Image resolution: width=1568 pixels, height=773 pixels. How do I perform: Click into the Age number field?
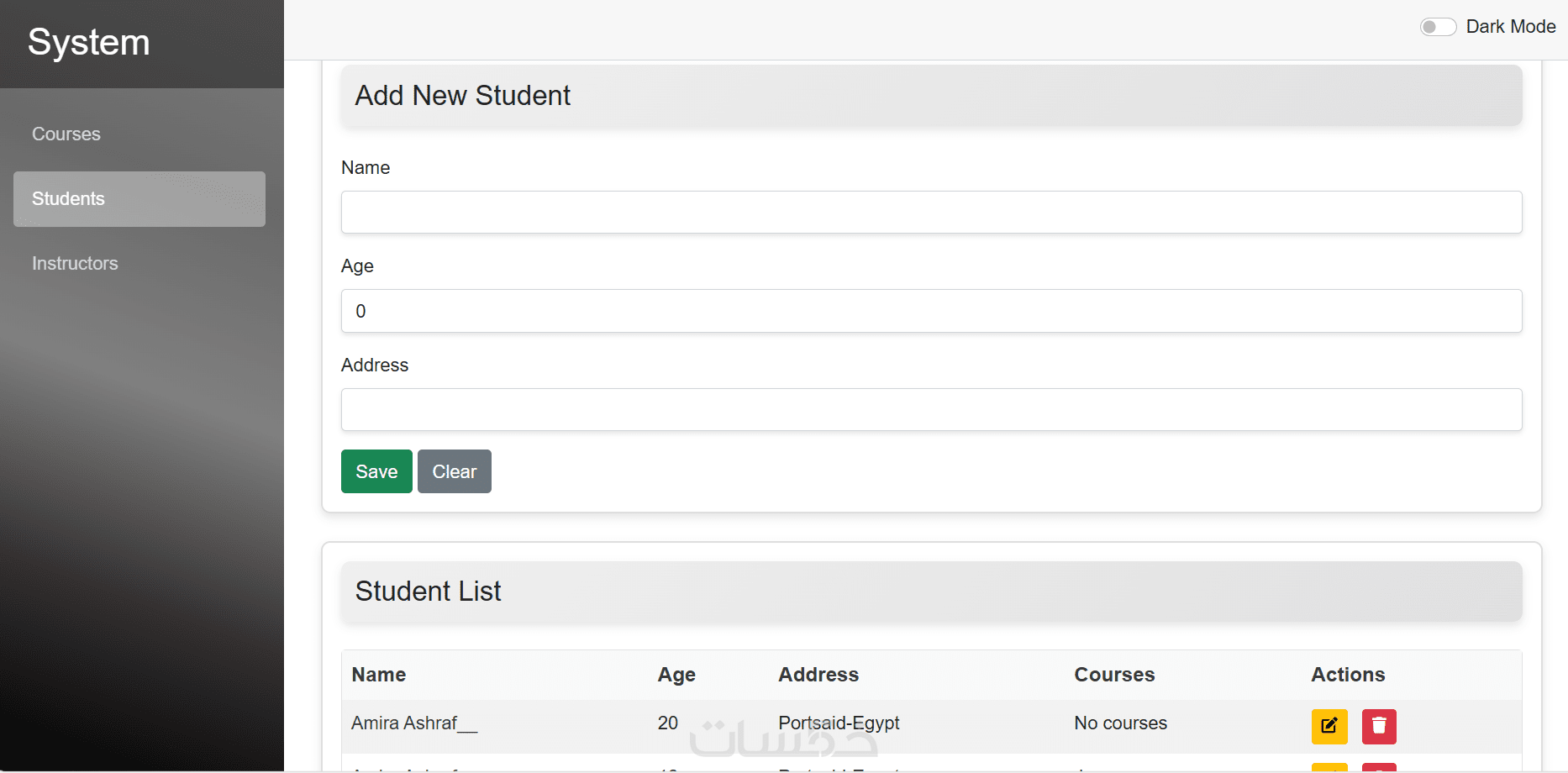(x=931, y=311)
